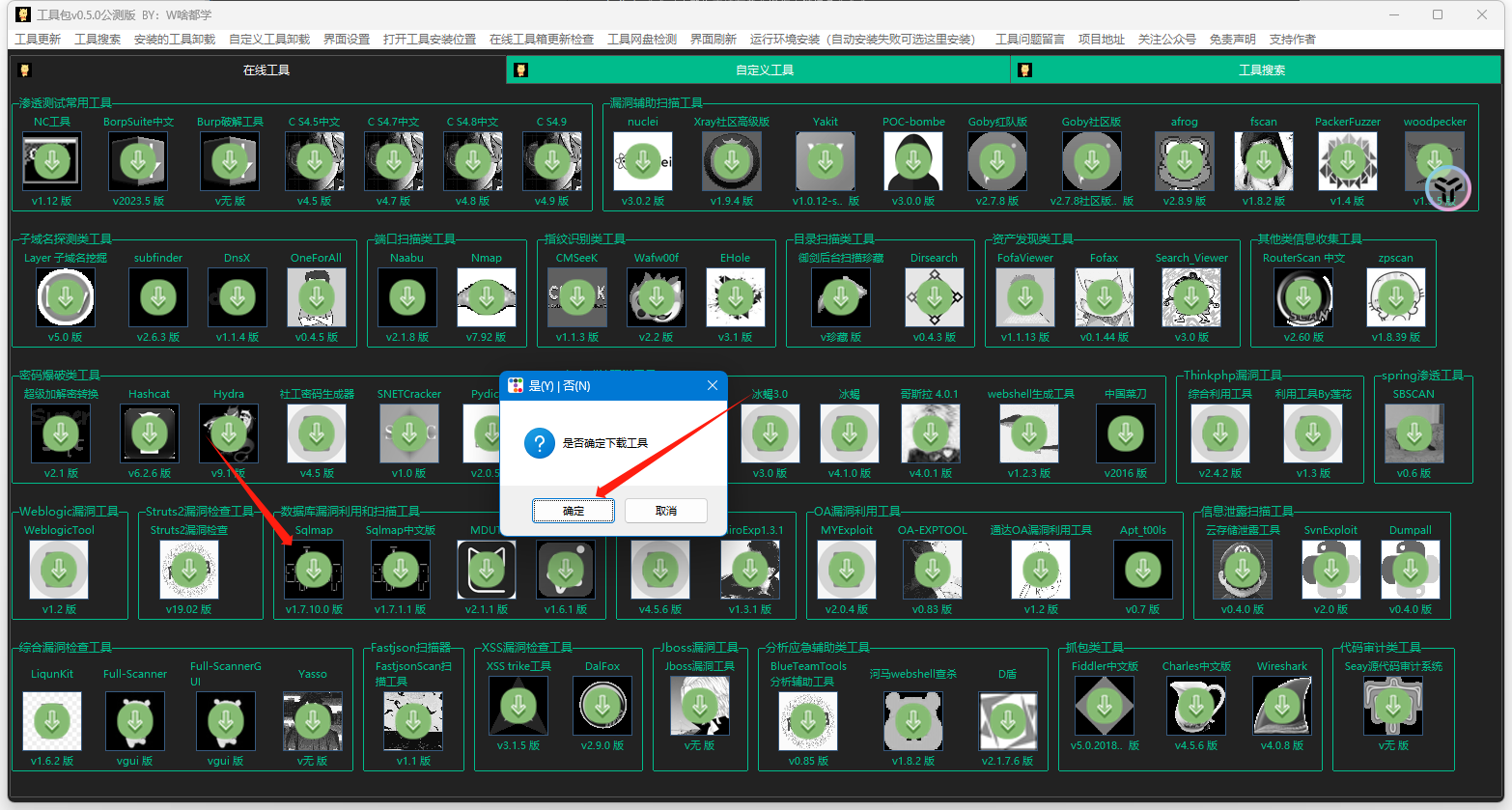Click the 确定 button in the dialog
1512x810 pixels.
pos(574,511)
